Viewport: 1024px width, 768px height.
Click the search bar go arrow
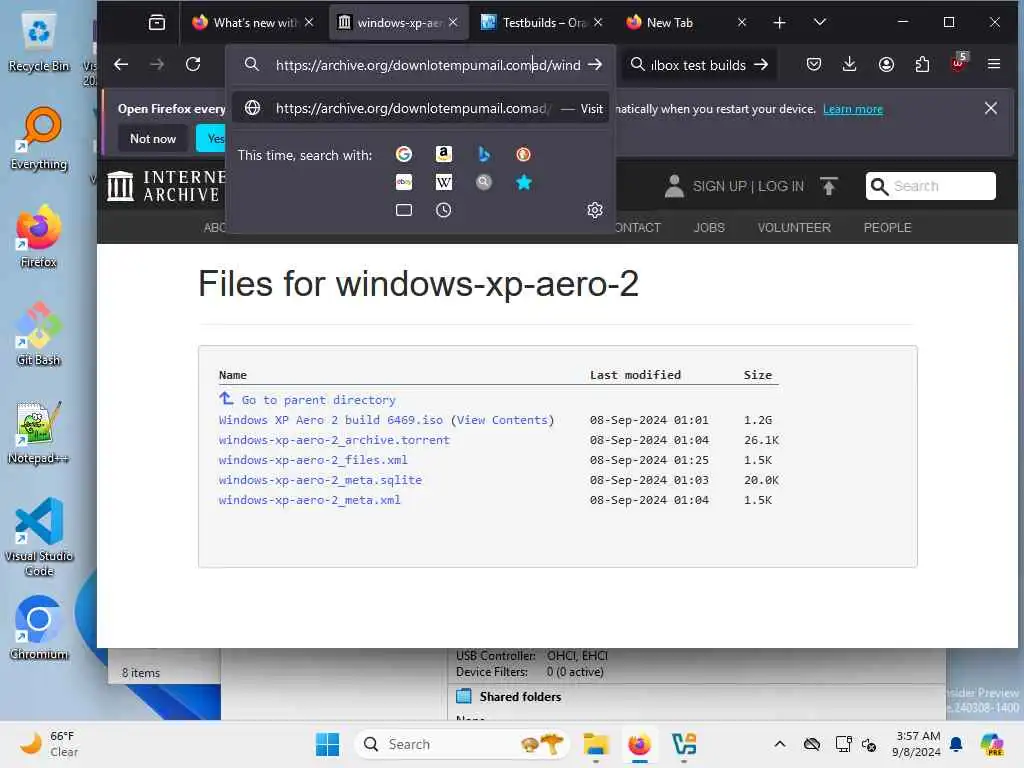click(761, 65)
